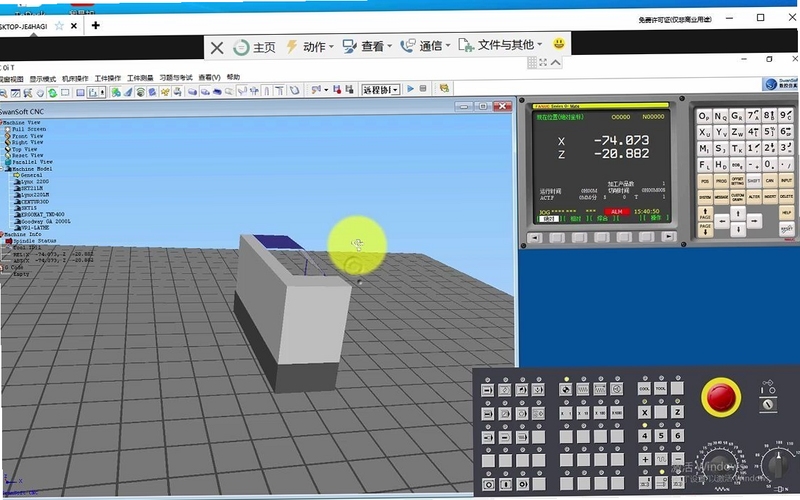
Task: Collapse the remote toolbar with up chevron
Action: [556, 62]
